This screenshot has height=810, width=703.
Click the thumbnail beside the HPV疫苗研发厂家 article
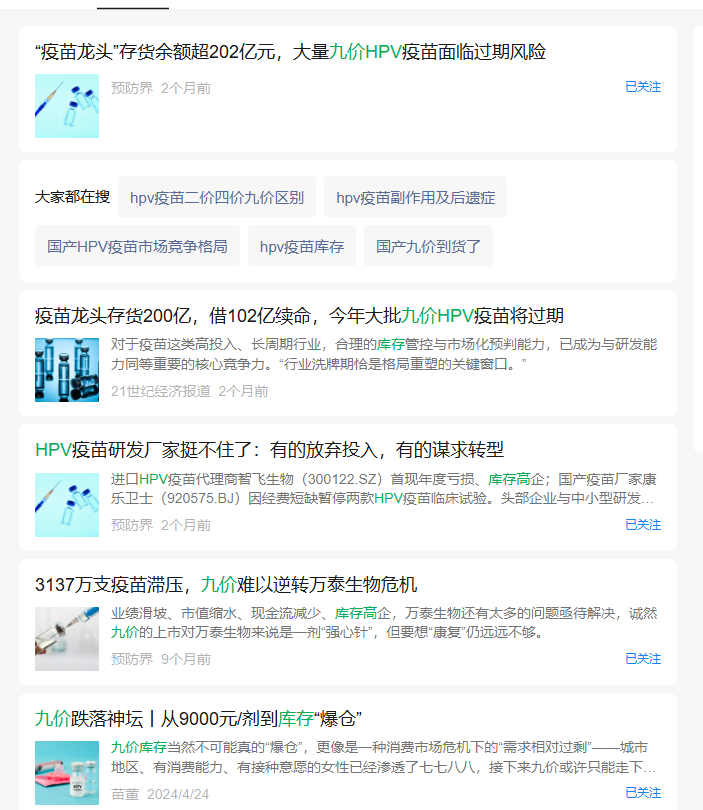tap(67, 505)
